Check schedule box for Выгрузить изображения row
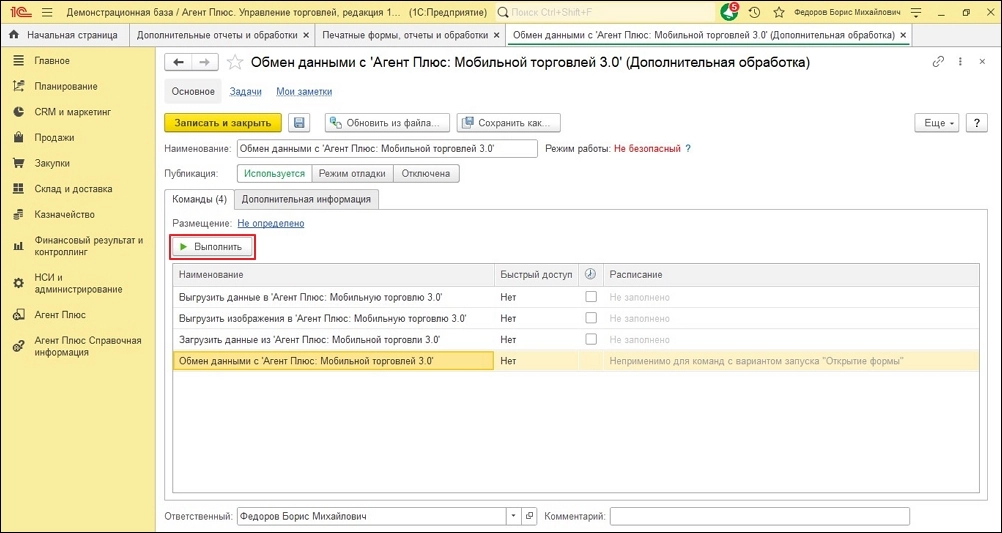Screen dimensions: 1002x533 coord(591,317)
